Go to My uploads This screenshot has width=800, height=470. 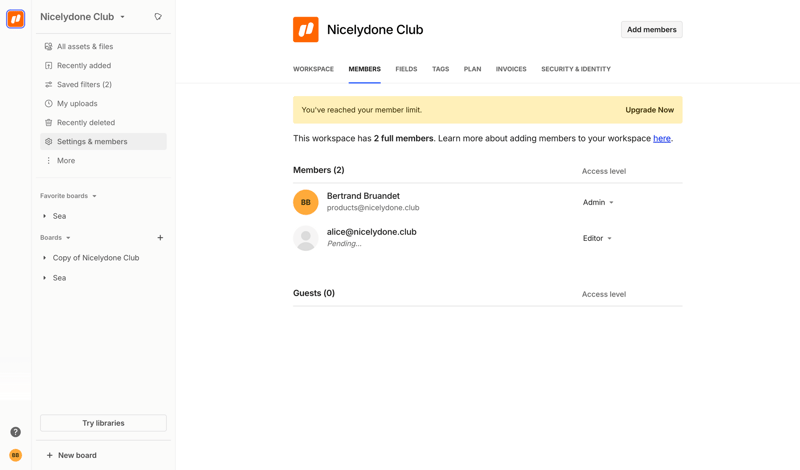76,104
